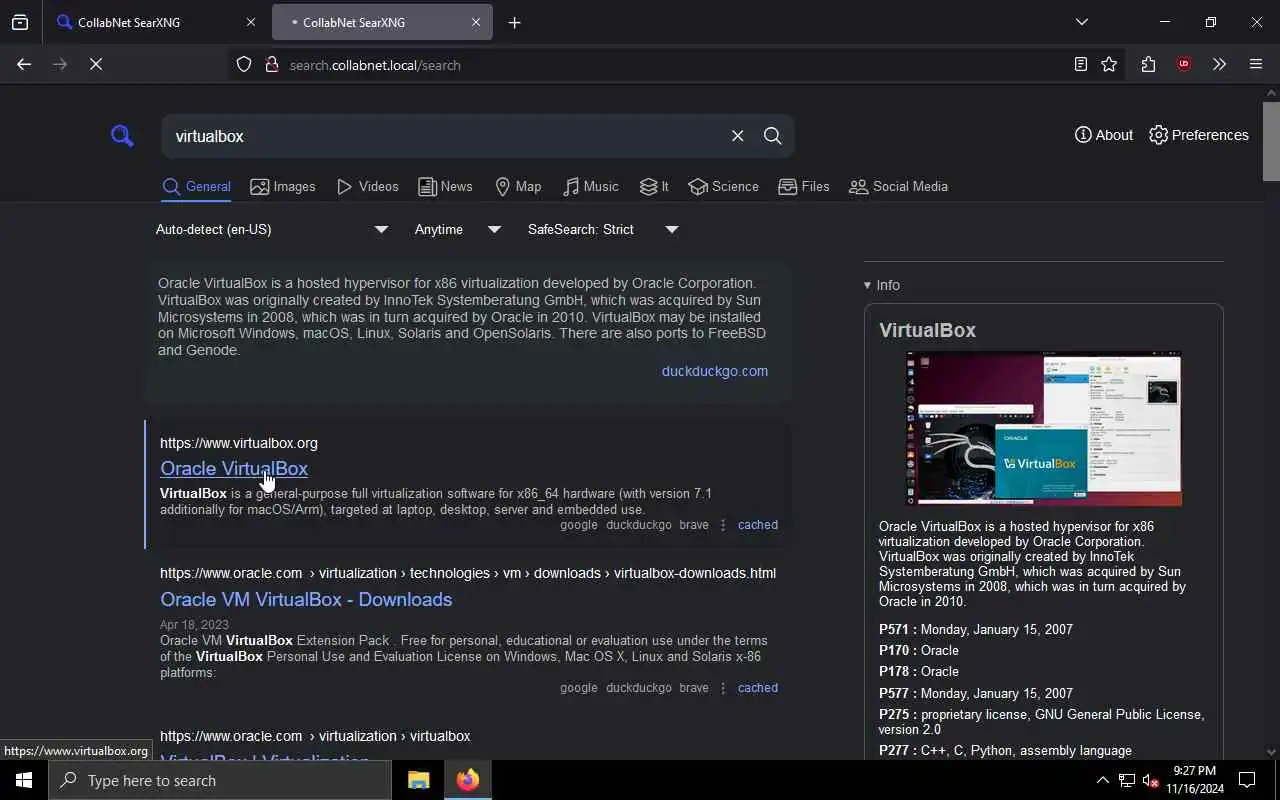Open search Preferences
The width and height of the screenshot is (1280, 800).
[x=1199, y=135]
